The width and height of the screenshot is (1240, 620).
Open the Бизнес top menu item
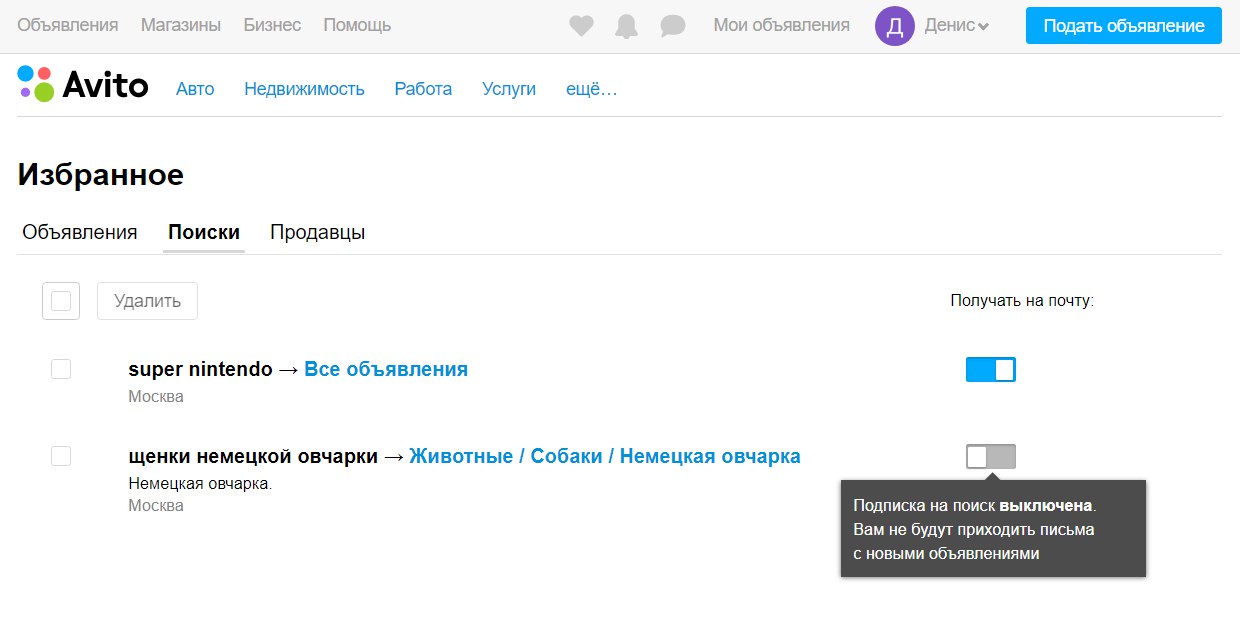pos(272,25)
